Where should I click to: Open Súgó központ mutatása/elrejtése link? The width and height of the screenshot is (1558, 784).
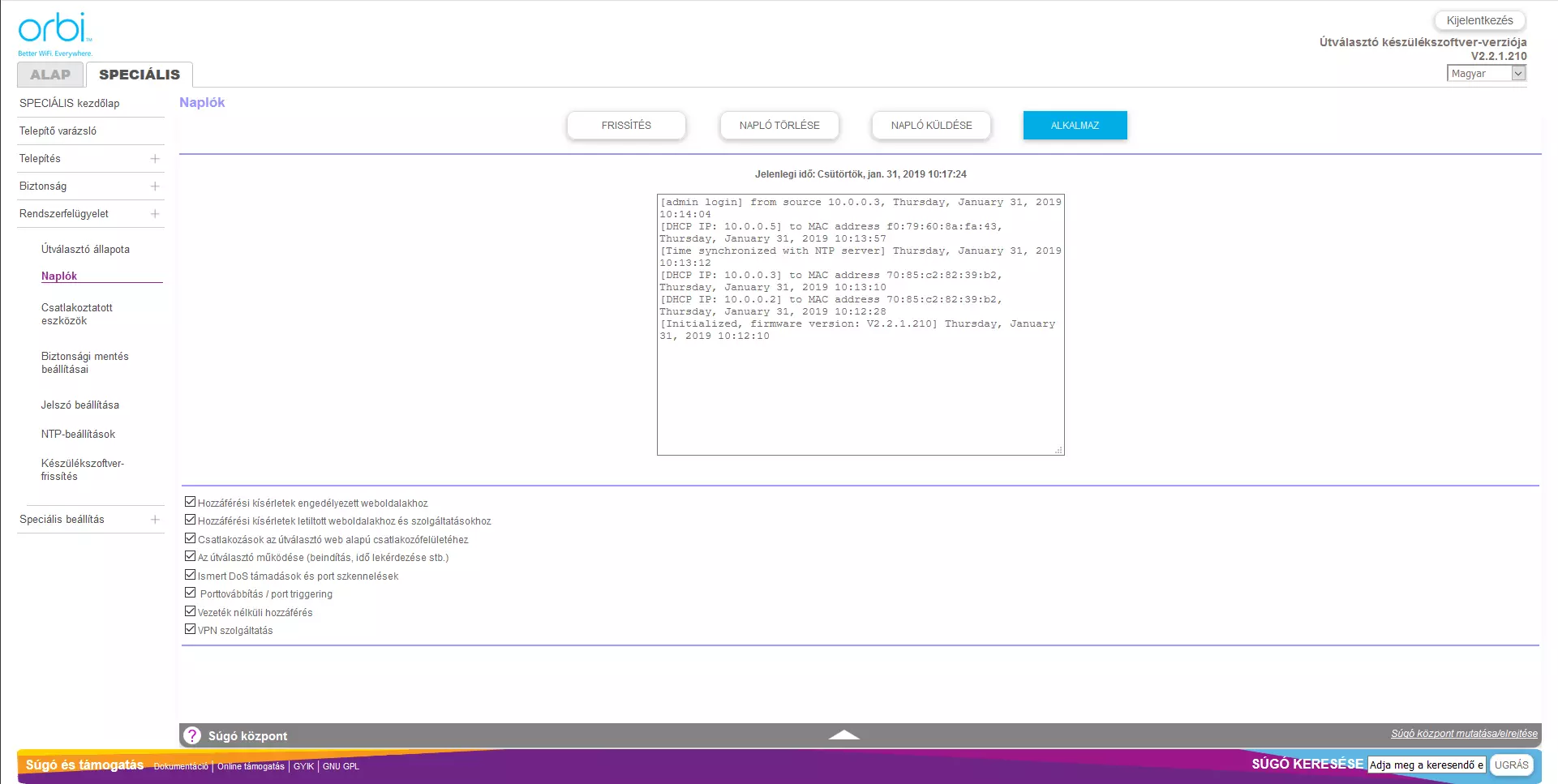coord(1464,734)
